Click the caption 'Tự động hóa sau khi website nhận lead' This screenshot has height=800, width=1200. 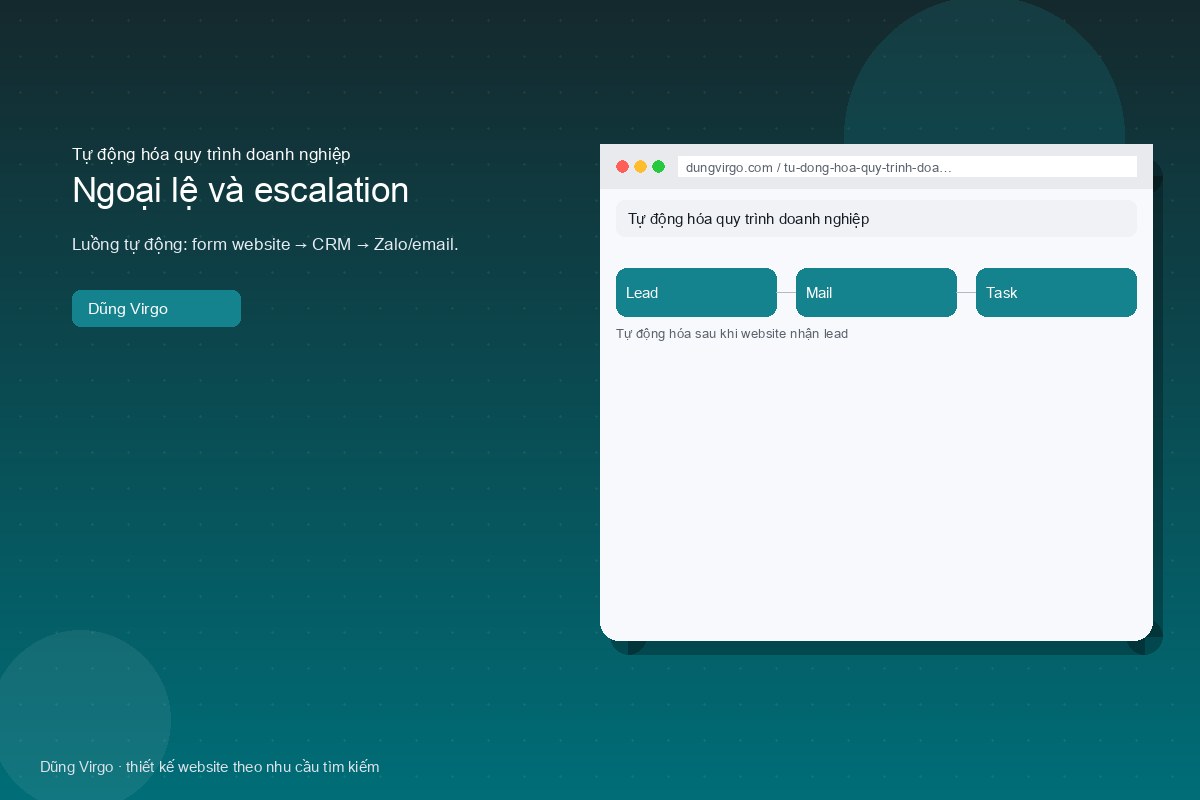tap(732, 333)
